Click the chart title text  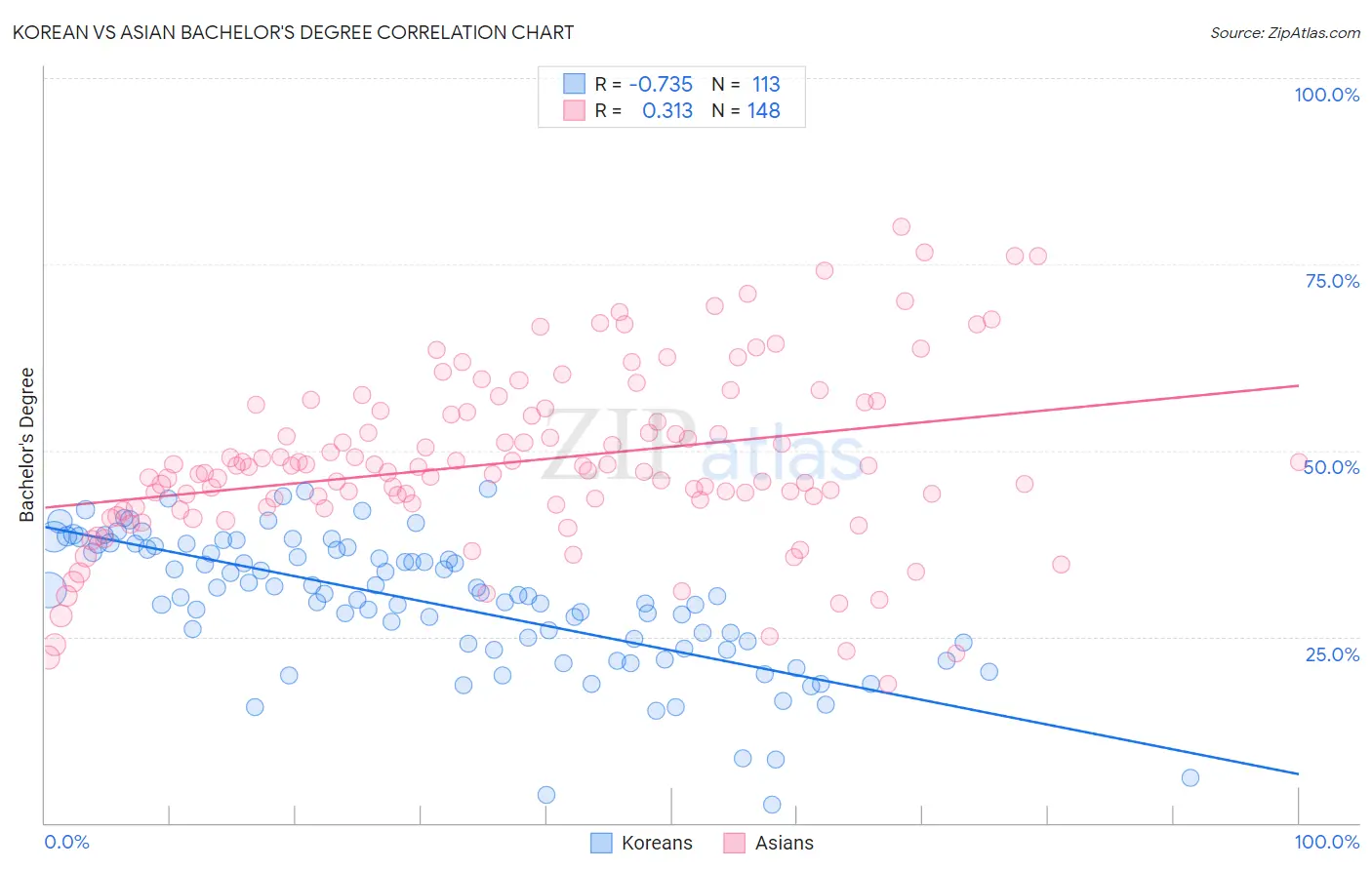[293, 32]
